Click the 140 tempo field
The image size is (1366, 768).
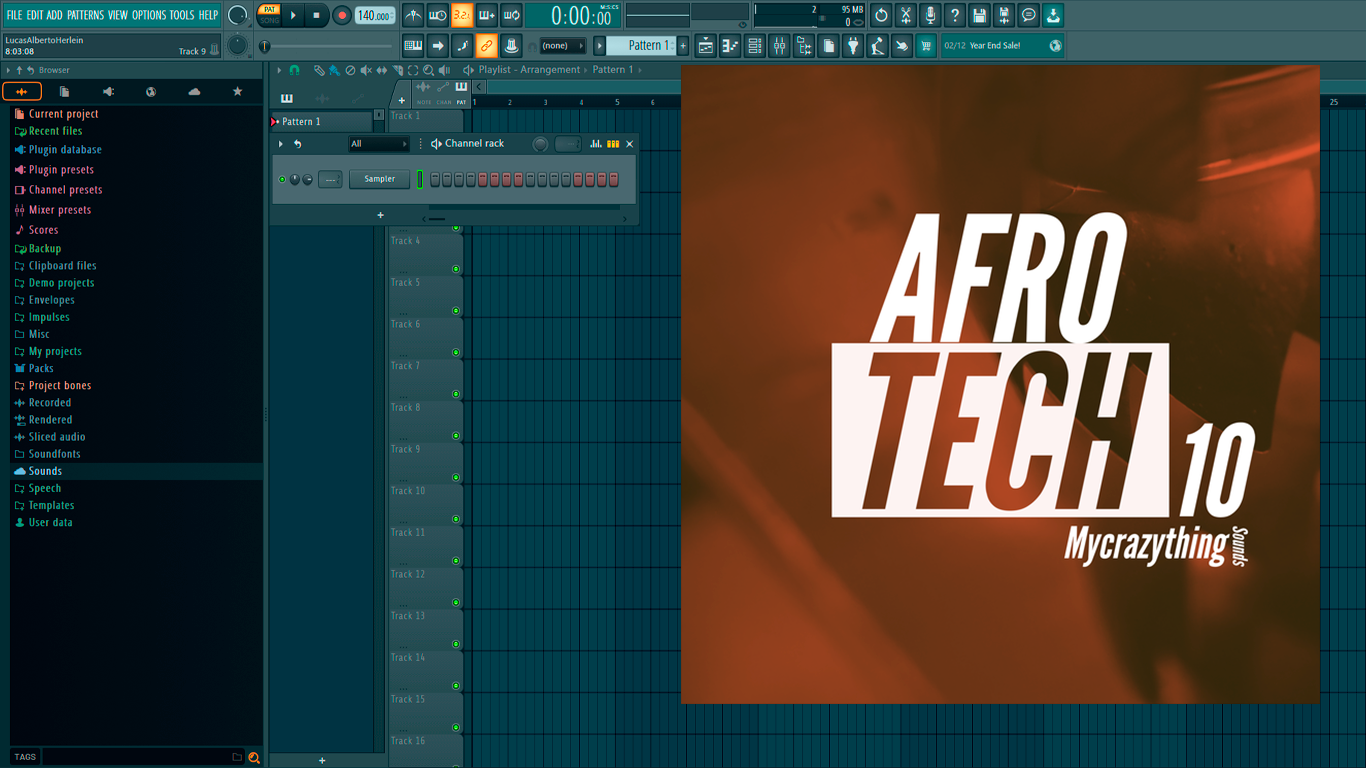(375, 15)
